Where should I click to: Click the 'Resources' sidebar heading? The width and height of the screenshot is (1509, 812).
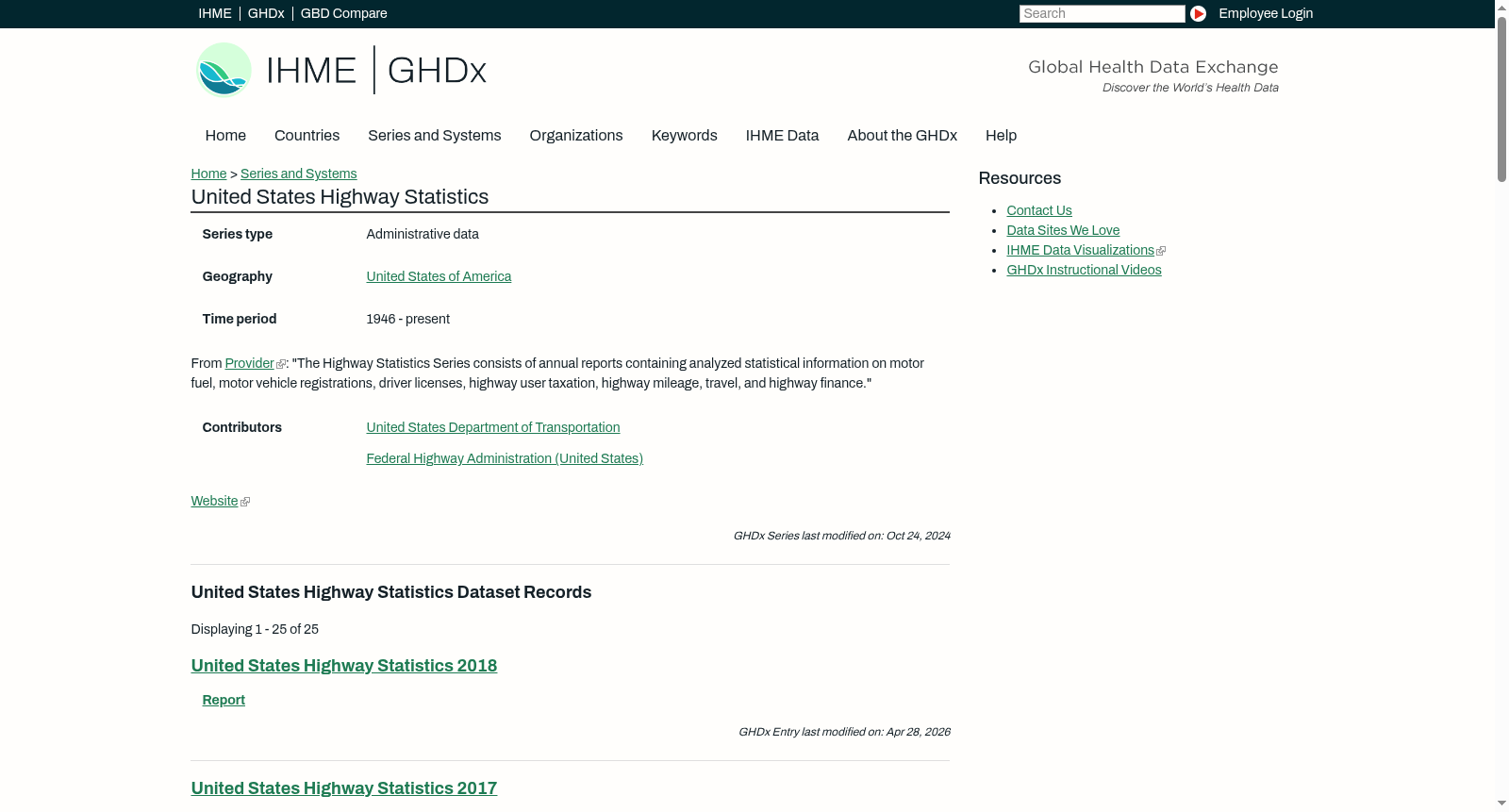pos(1020,178)
